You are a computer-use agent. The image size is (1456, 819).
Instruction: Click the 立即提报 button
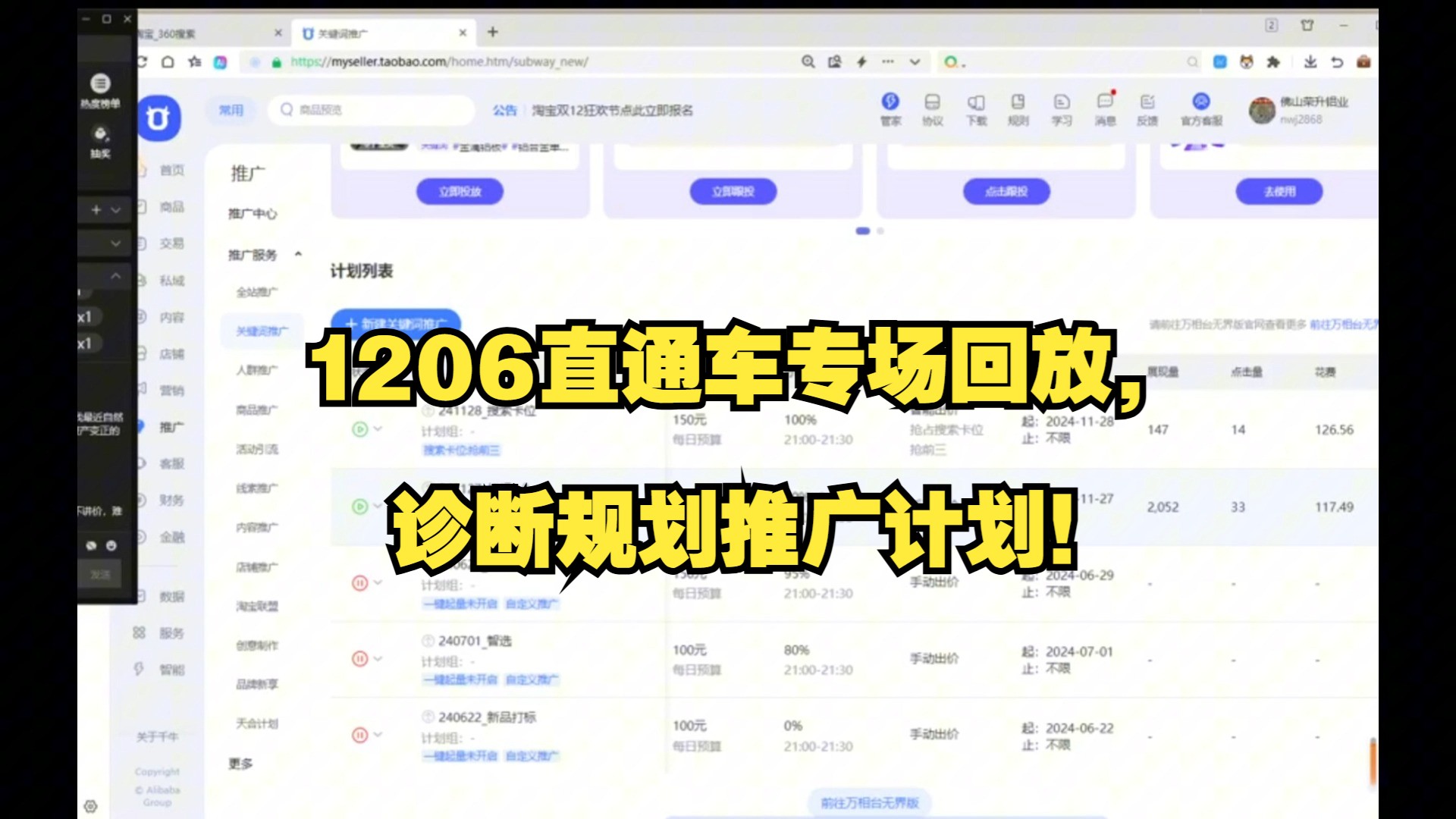[x=733, y=192]
